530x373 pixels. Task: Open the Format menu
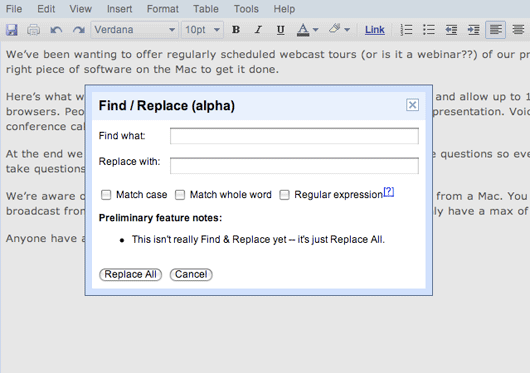tap(163, 9)
